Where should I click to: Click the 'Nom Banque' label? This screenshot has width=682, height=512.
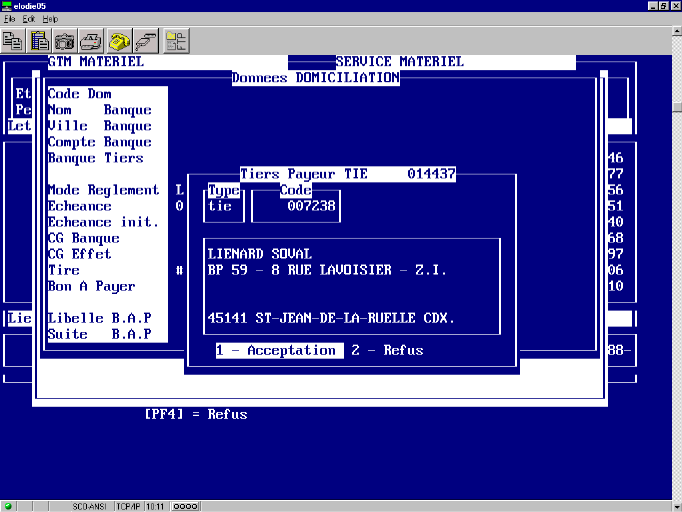(x=100, y=110)
